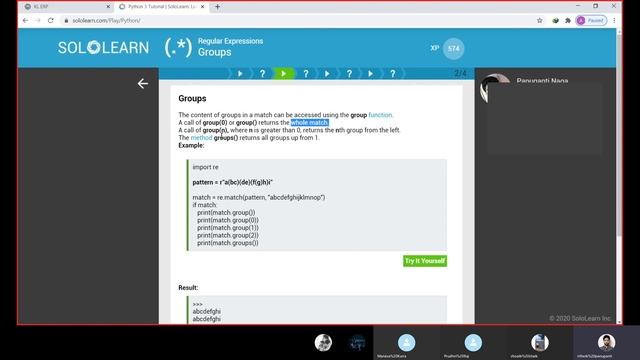Go to the third lesson play step

[327, 73]
